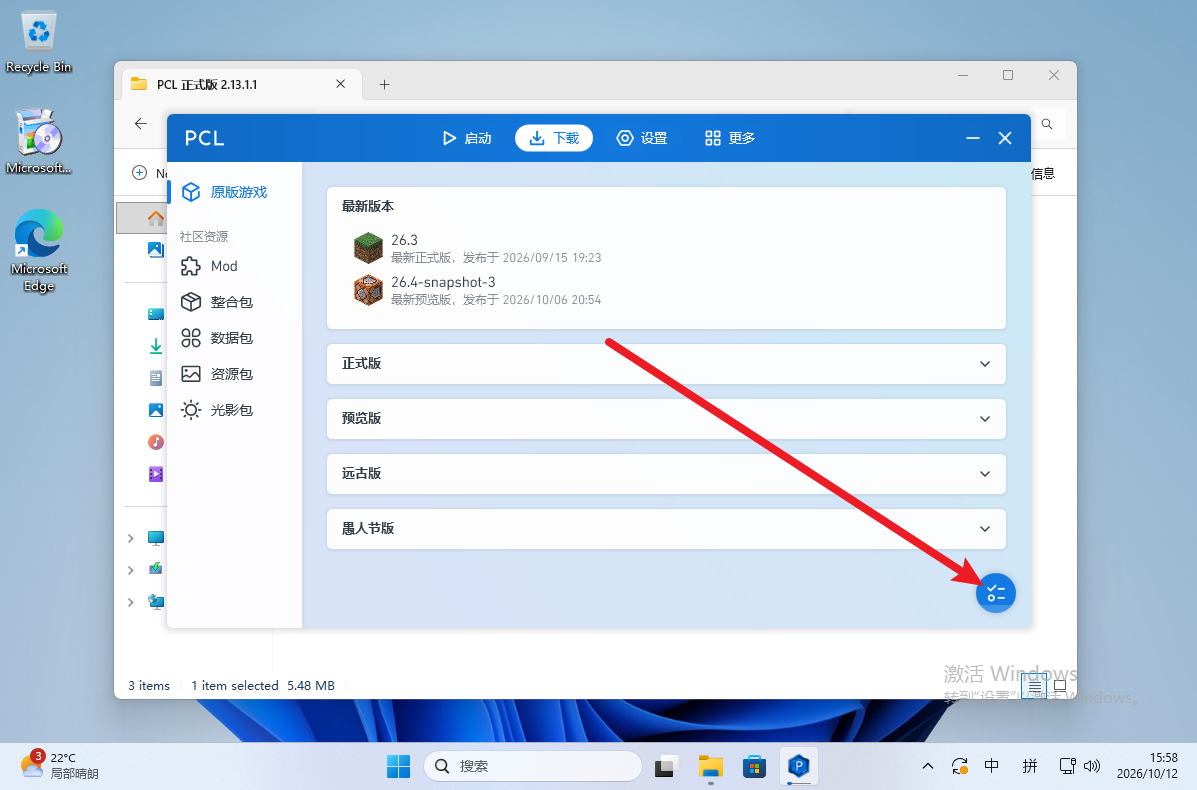This screenshot has height=790, width=1197.
Task: Open 数据包 data pack section
Action: (x=234, y=338)
